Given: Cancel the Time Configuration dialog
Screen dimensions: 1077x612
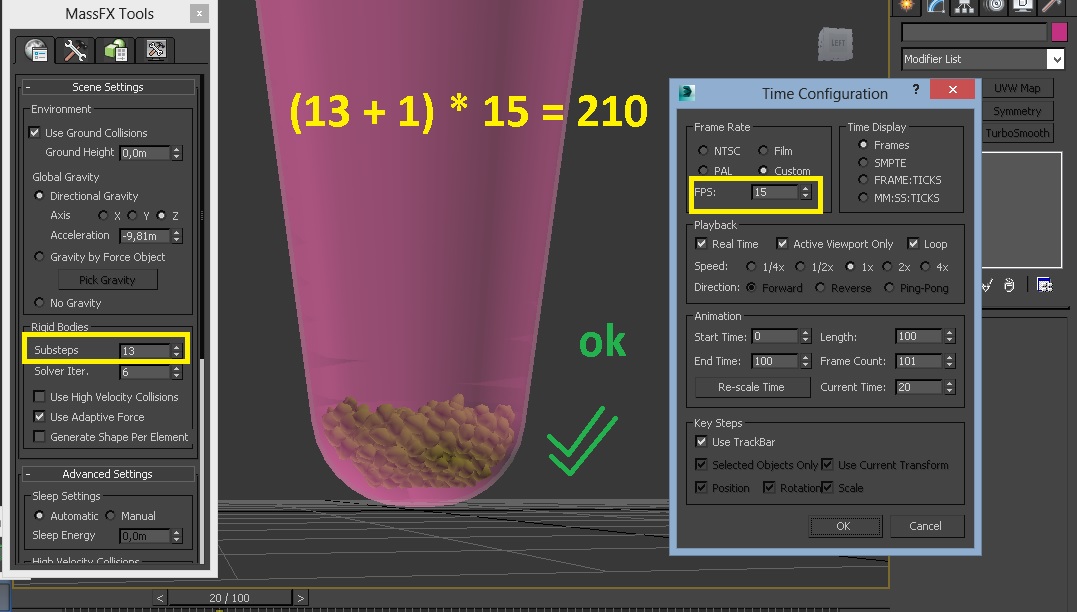Looking at the screenshot, I should pos(927,526).
